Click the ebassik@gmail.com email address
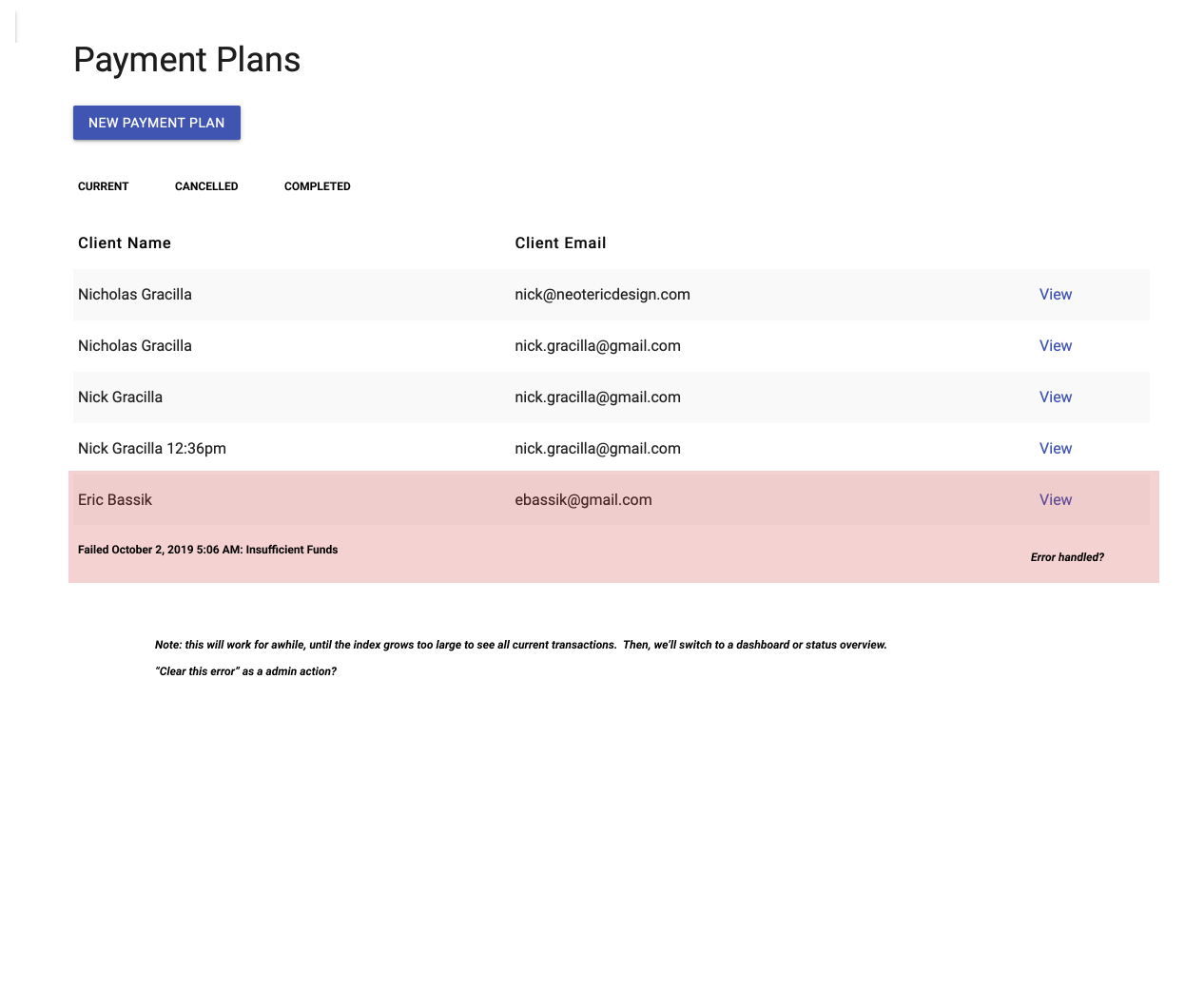This screenshot has width=1185, height=1008. (583, 500)
